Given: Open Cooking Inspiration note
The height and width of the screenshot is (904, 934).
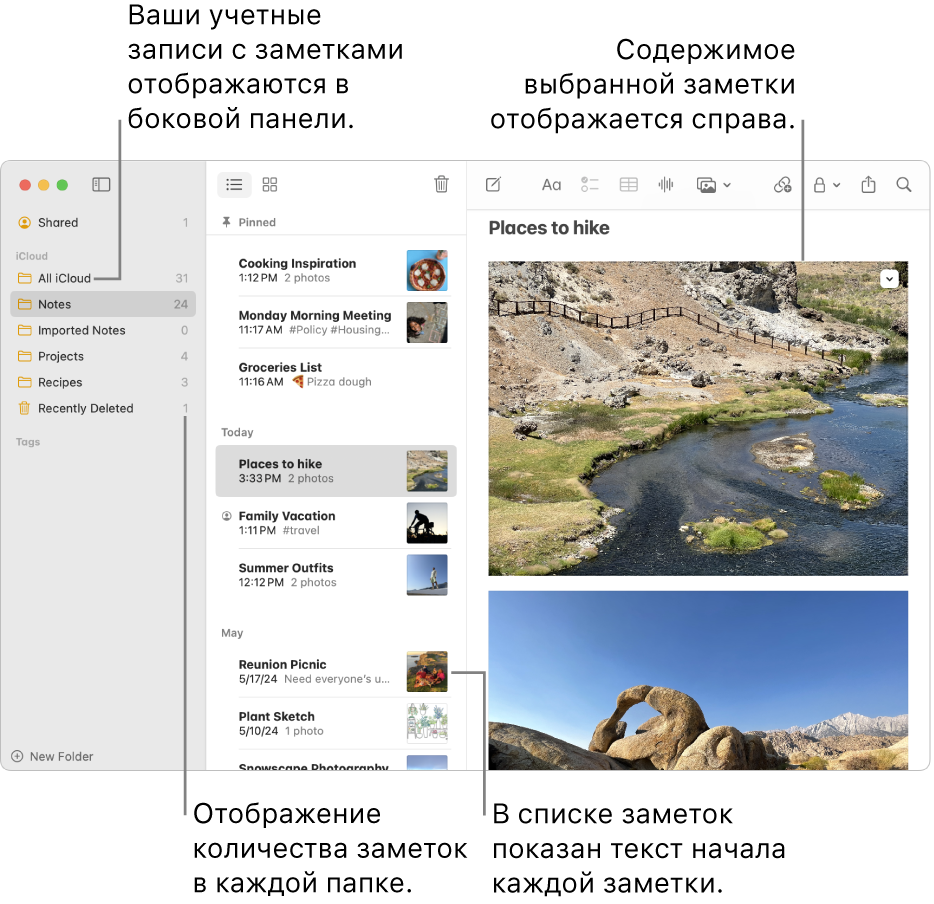Looking at the screenshot, I should [336, 270].
